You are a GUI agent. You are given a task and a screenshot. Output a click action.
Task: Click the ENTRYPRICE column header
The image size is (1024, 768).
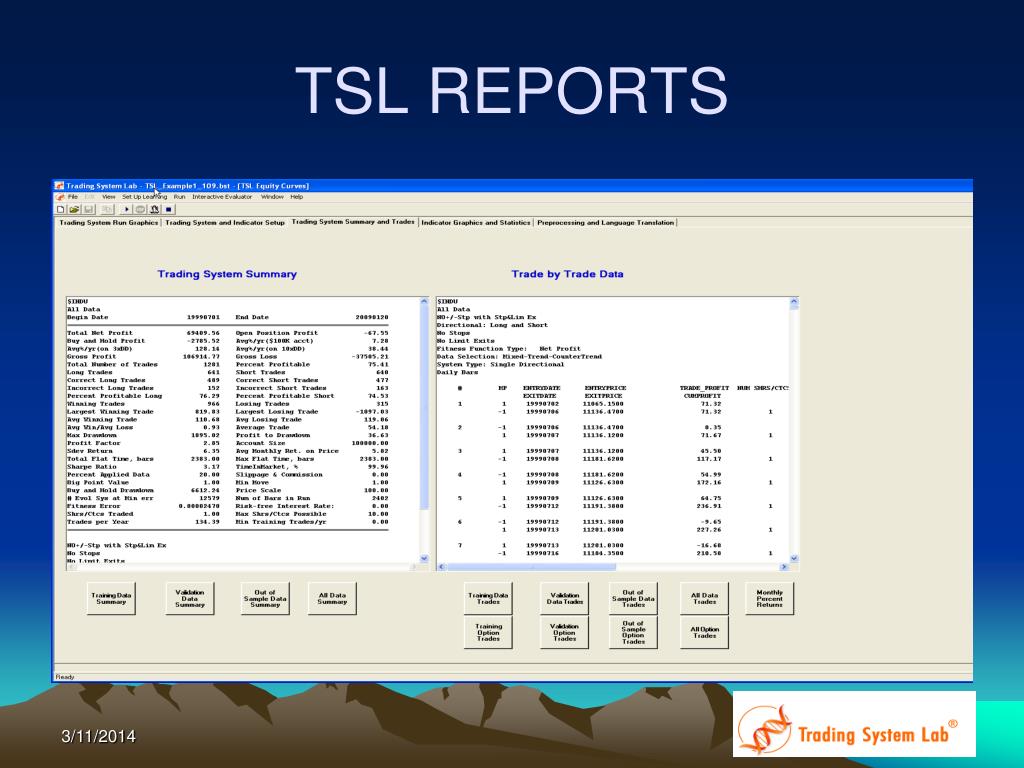[x=605, y=388]
